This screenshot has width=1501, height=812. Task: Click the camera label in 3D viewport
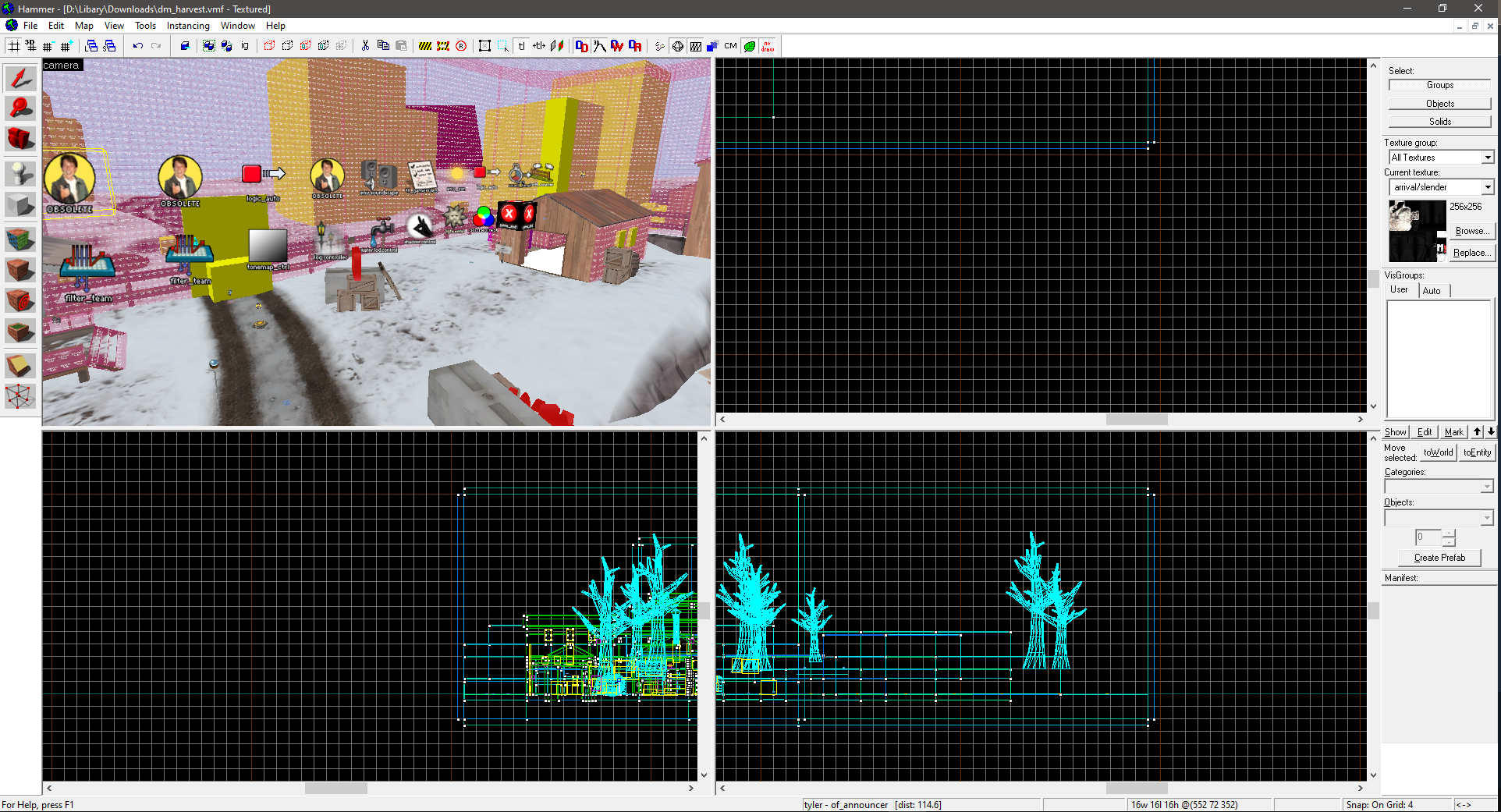coord(62,66)
